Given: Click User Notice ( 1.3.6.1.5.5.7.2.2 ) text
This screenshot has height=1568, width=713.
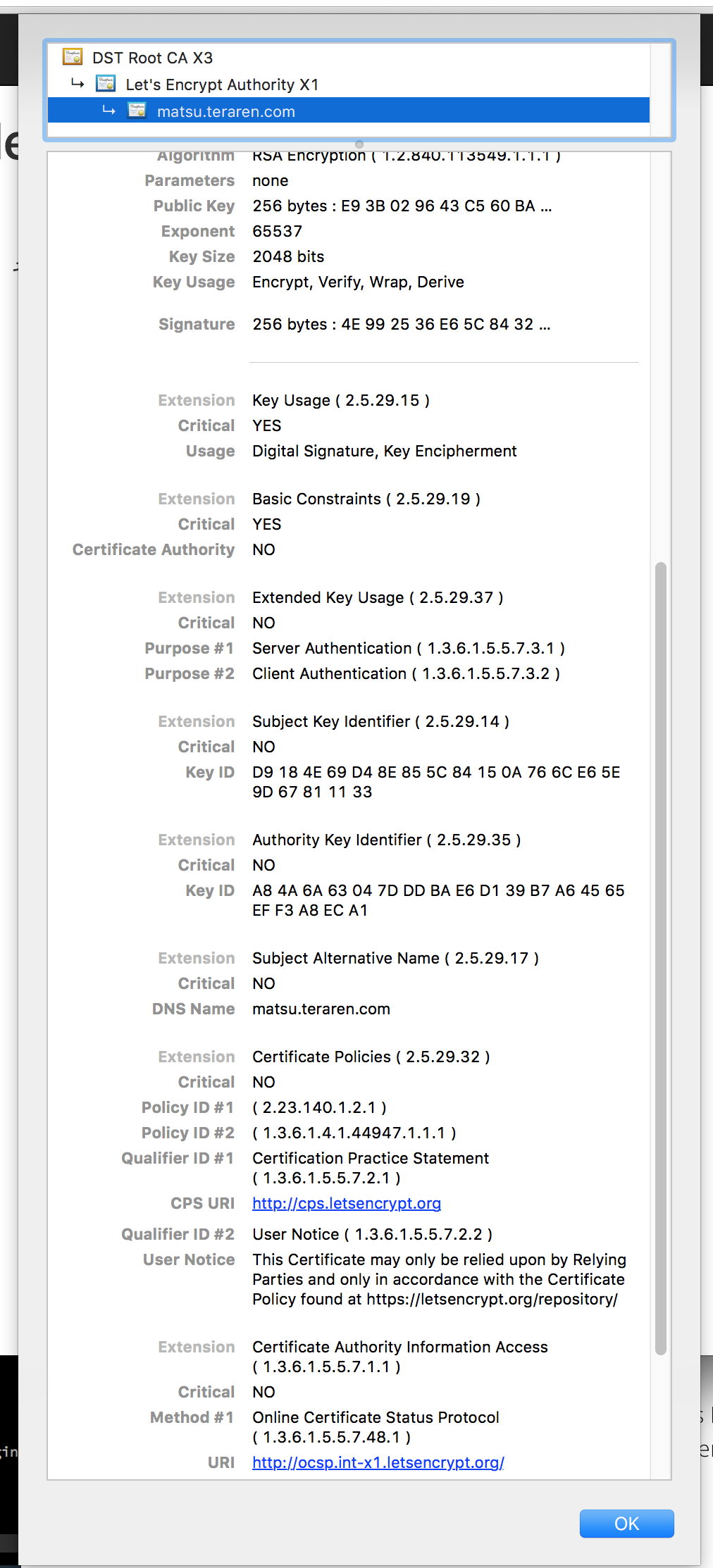Looking at the screenshot, I should (x=373, y=1234).
